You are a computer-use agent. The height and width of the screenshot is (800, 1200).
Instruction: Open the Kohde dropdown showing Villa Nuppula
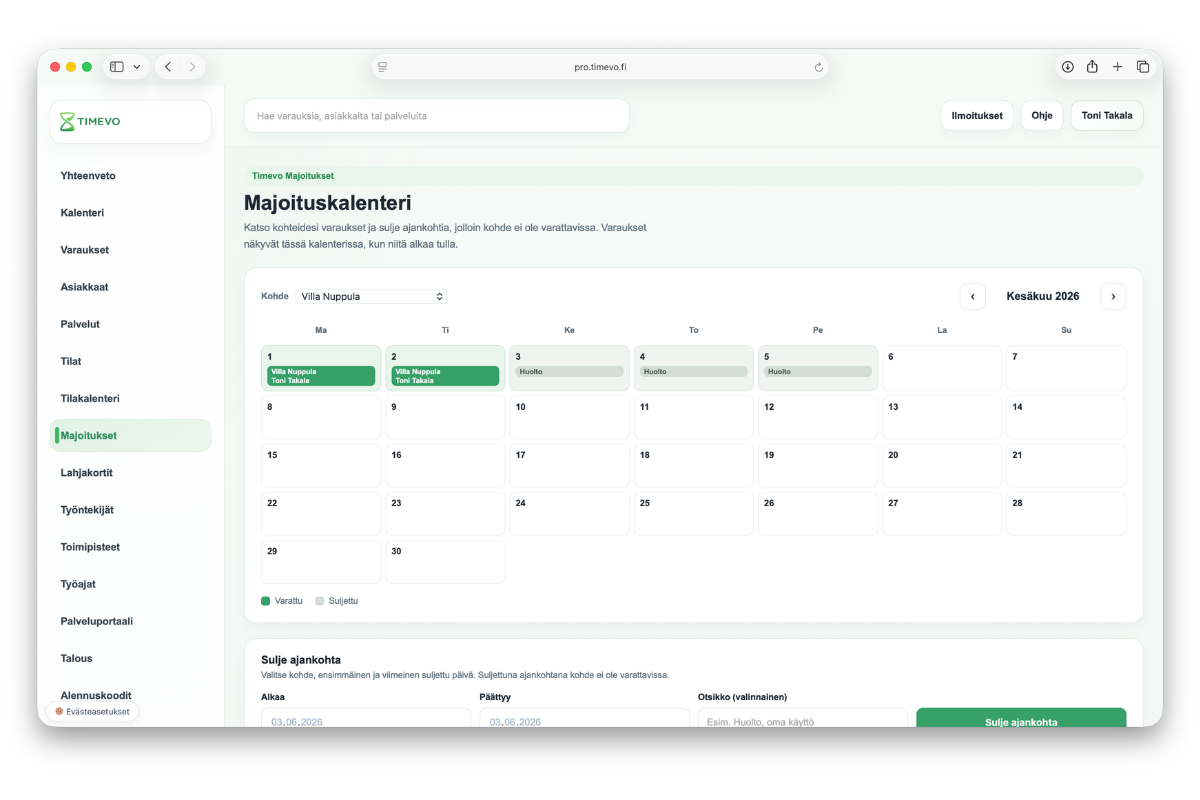371,297
